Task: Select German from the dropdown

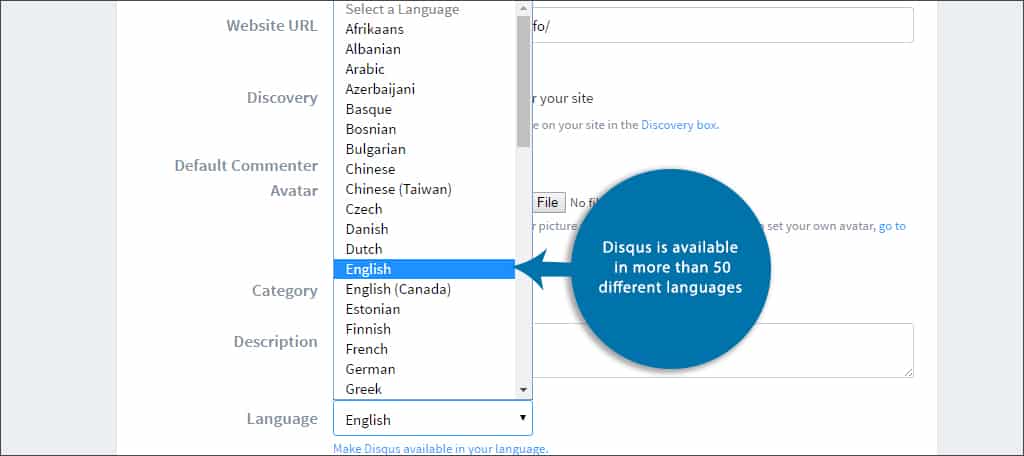Action: point(424,369)
